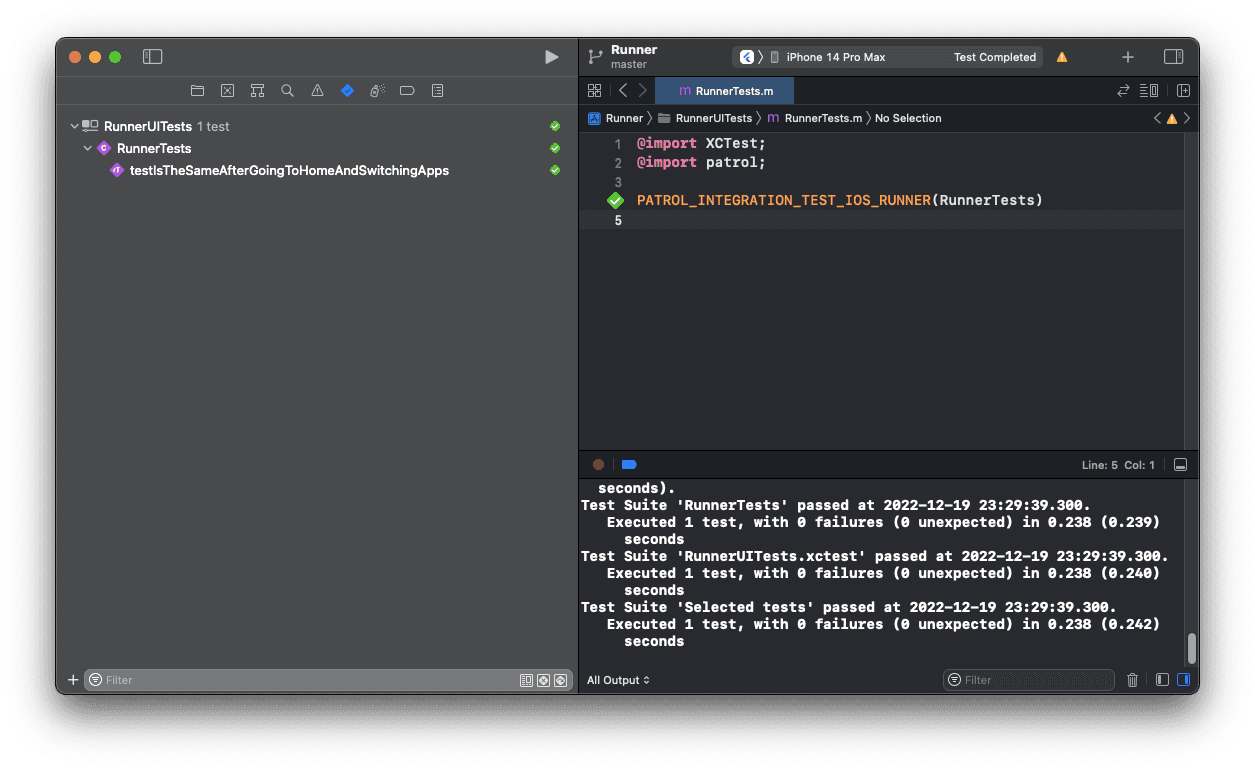Switch to the RunnerTests.m editor tab
This screenshot has width=1255, height=768.
[724, 90]
